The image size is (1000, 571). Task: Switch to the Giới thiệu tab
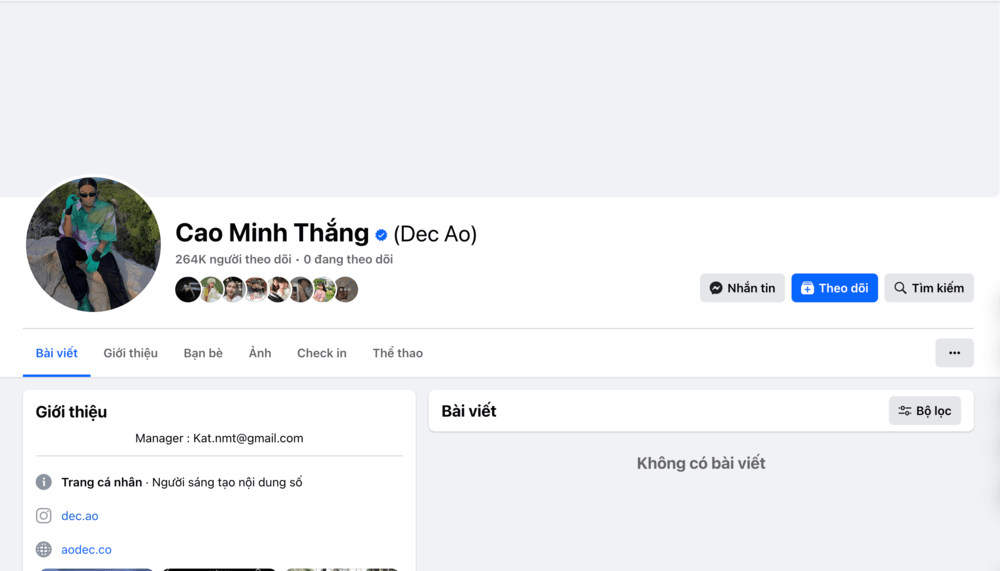point(130,353)
